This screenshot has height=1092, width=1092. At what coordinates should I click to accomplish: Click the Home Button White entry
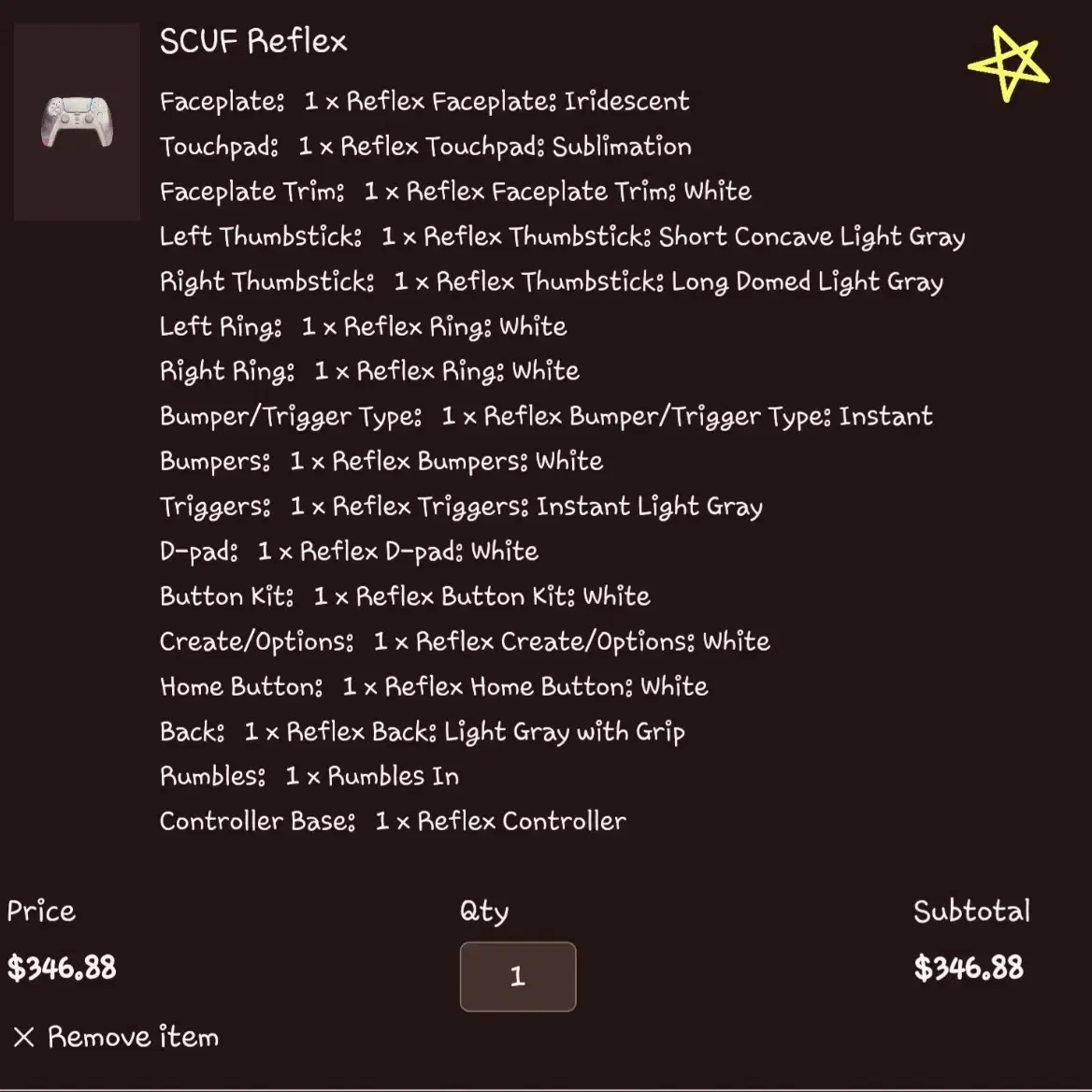pyautogui.click(x=434, y=686)
